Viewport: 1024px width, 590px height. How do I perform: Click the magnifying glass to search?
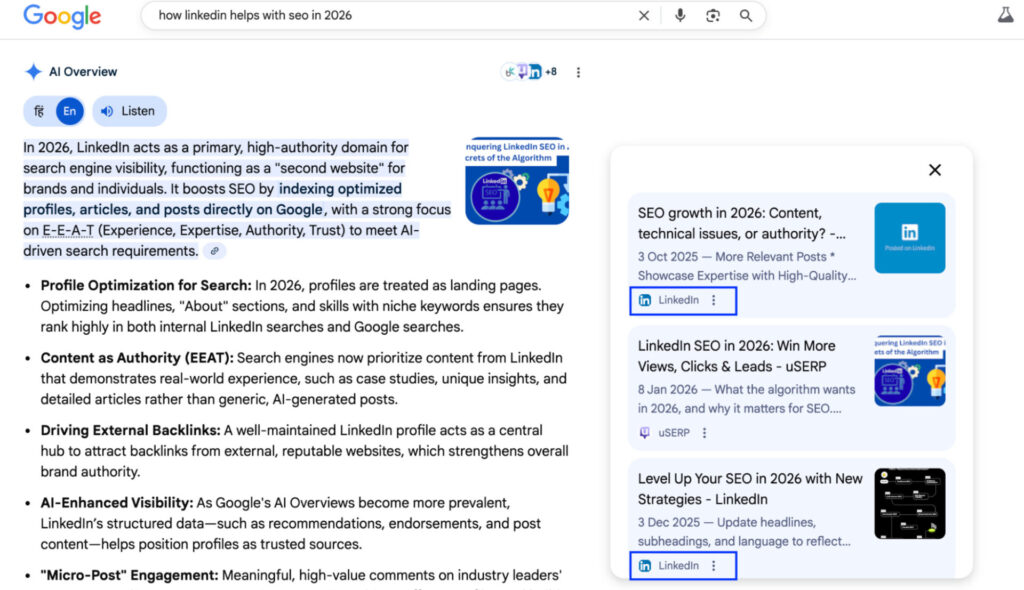pos(744,16)
